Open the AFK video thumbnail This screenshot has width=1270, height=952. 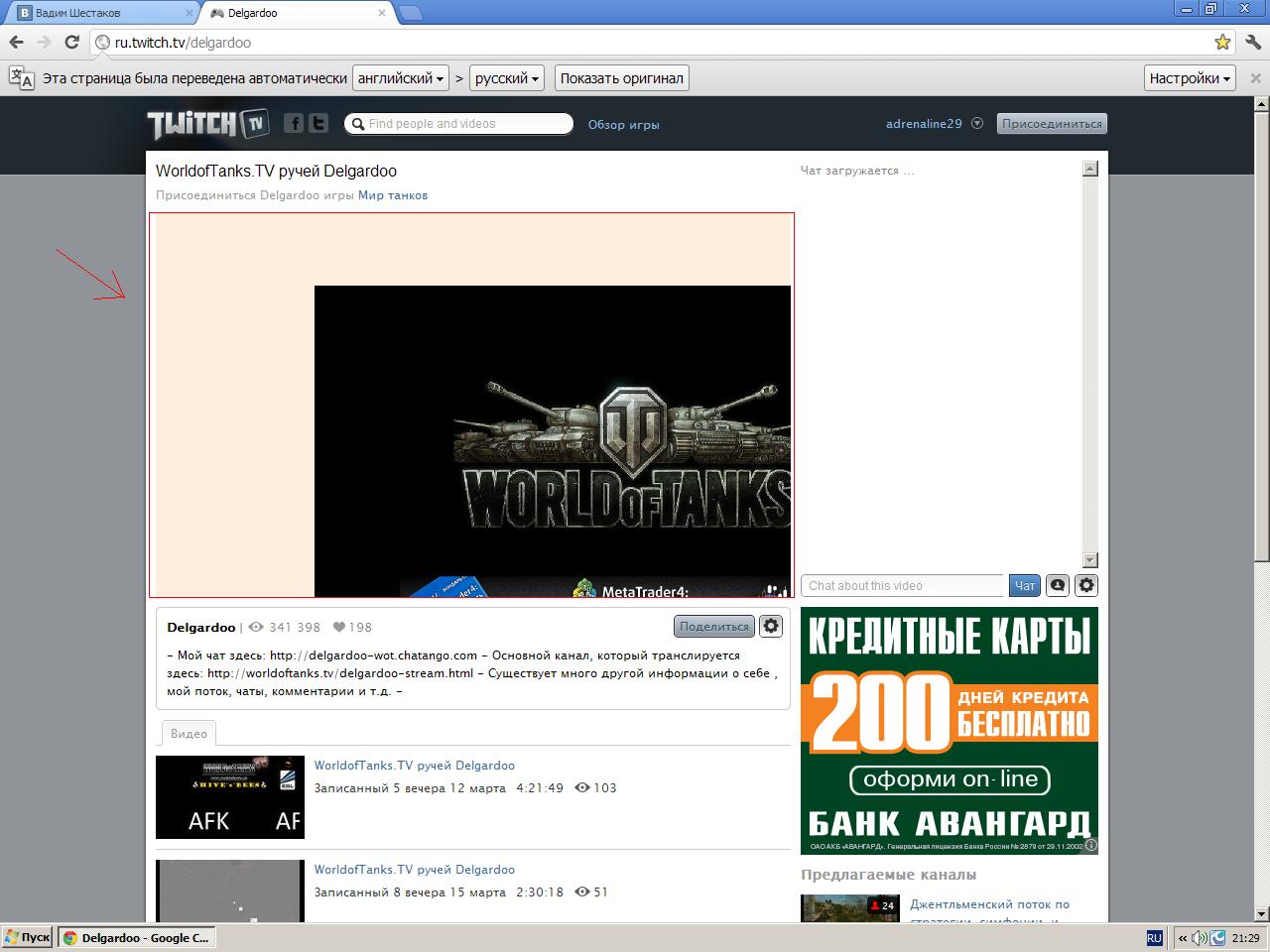[x=230, y=797]
